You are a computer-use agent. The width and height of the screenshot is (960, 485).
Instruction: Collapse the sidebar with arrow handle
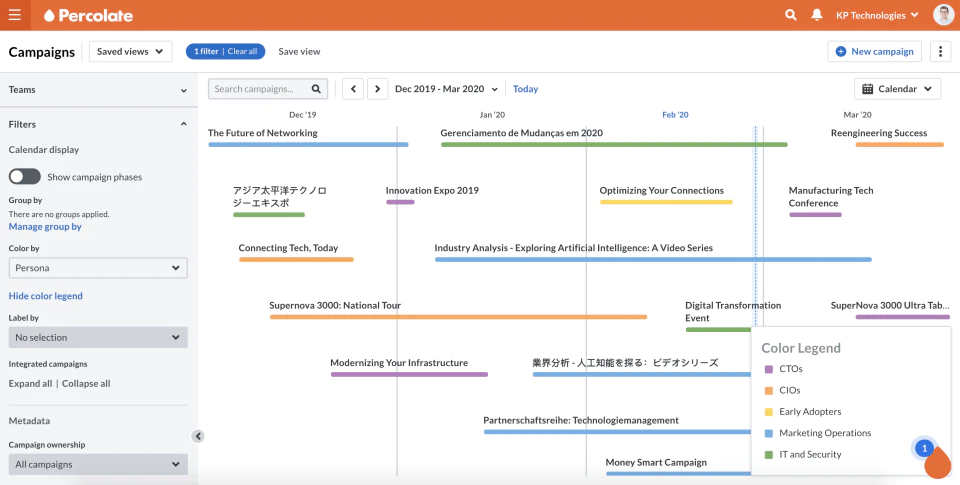(x=197, y=436)
